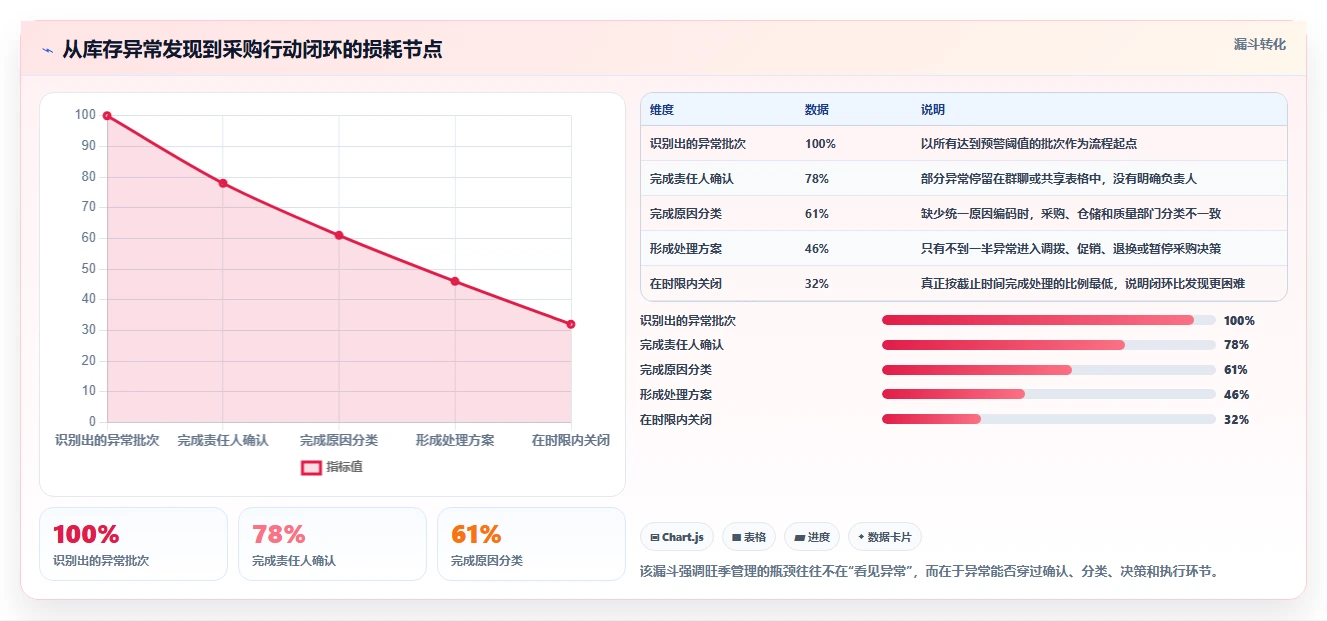1327x621 pixels.
Task: Click the 46% value in the table
Action: point(816,249)
